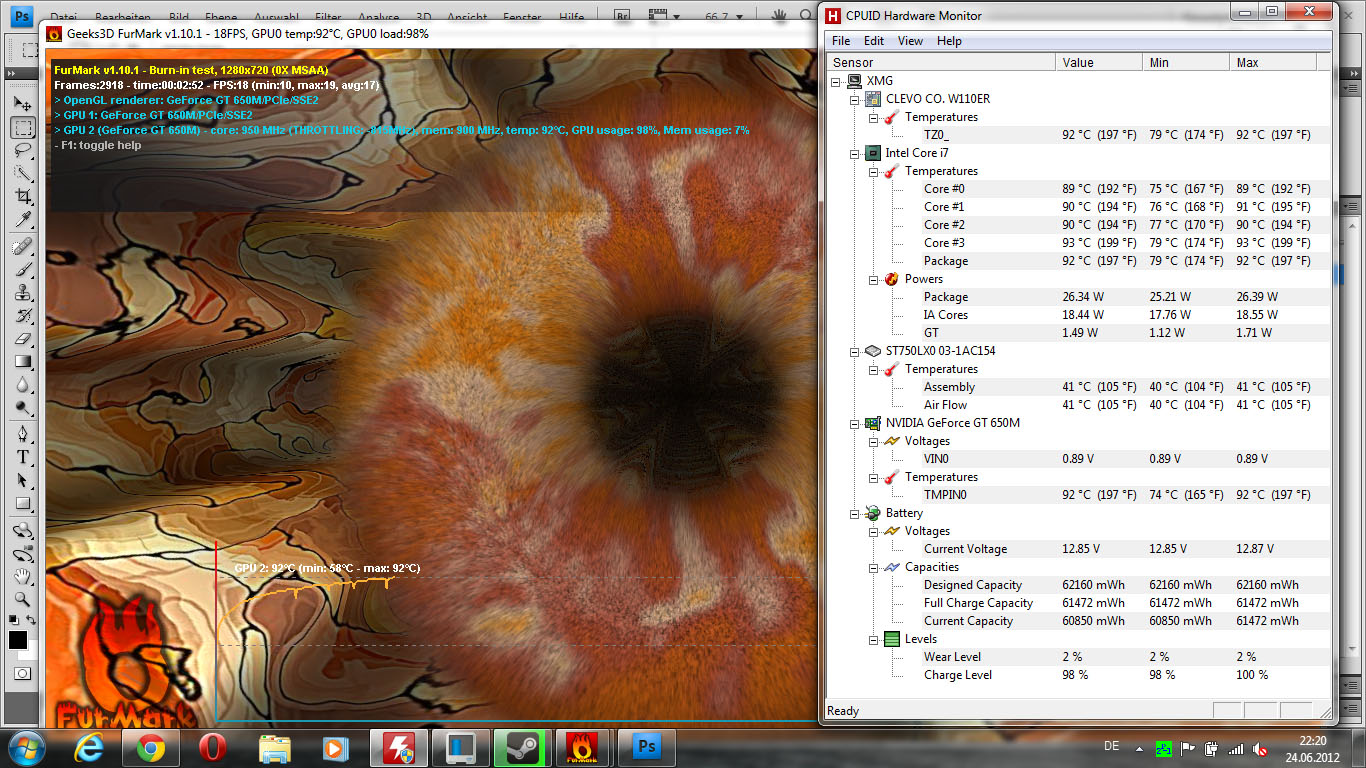This screenshot has width=1366, height=768.
Task: Open the View menu in Hardware Monitor
Action: [x=910, y=41]
